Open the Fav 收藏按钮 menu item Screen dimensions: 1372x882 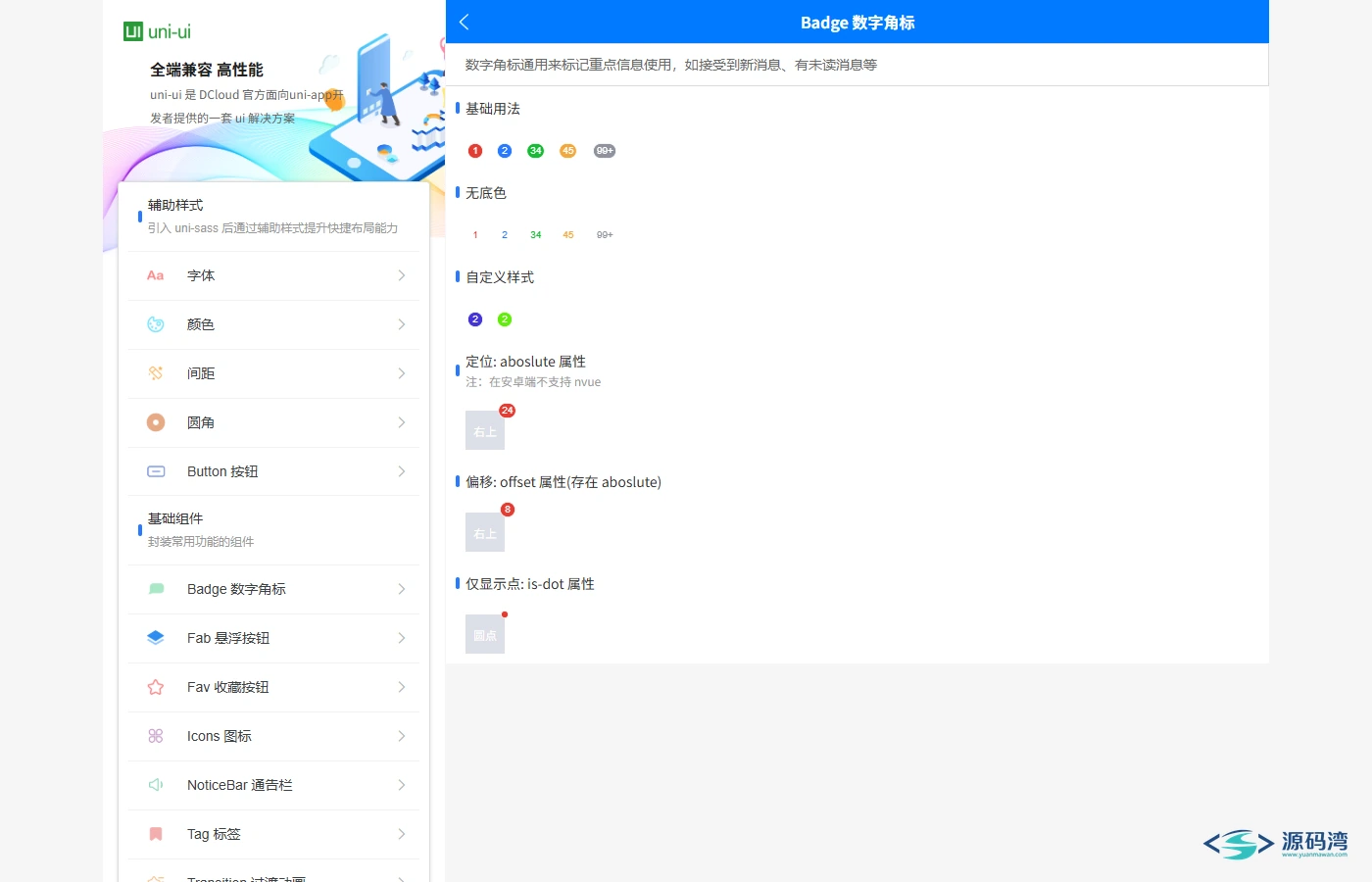pyautogui.click(x=273, y=687)
